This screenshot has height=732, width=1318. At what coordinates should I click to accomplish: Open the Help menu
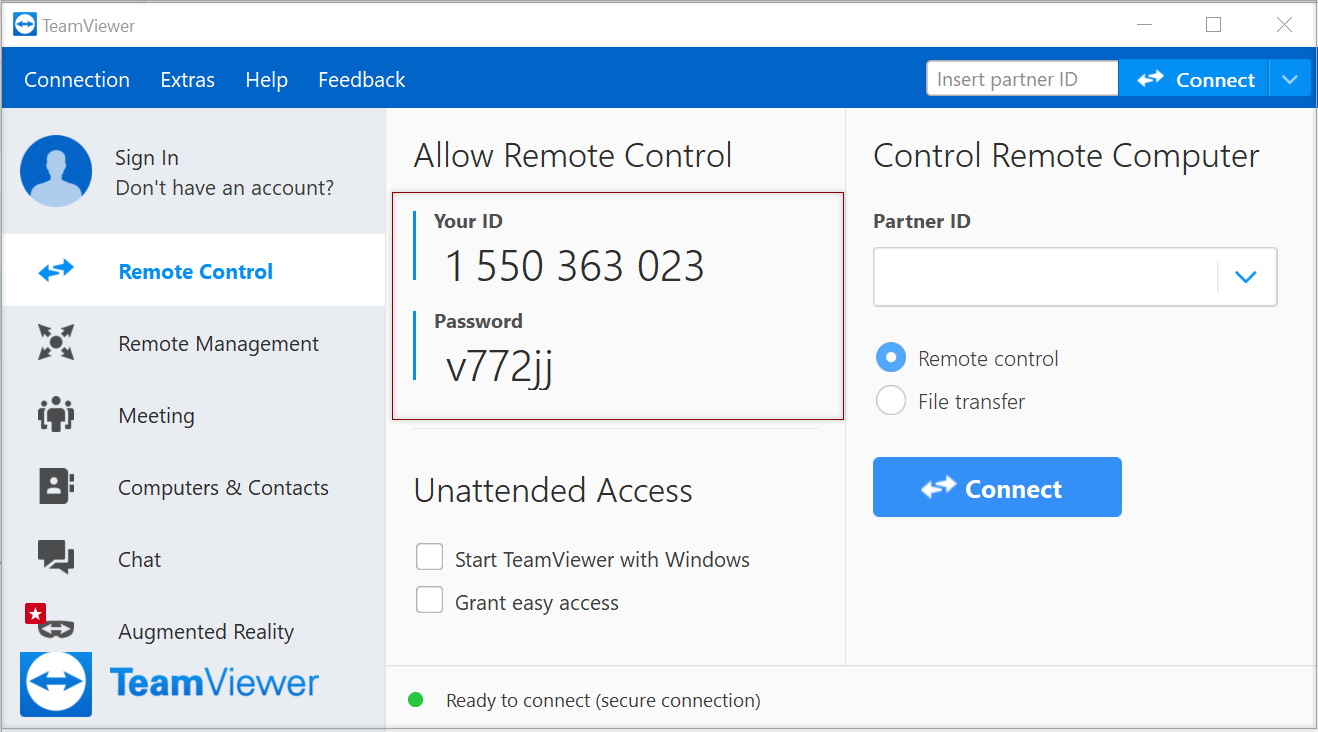[266, 80]
